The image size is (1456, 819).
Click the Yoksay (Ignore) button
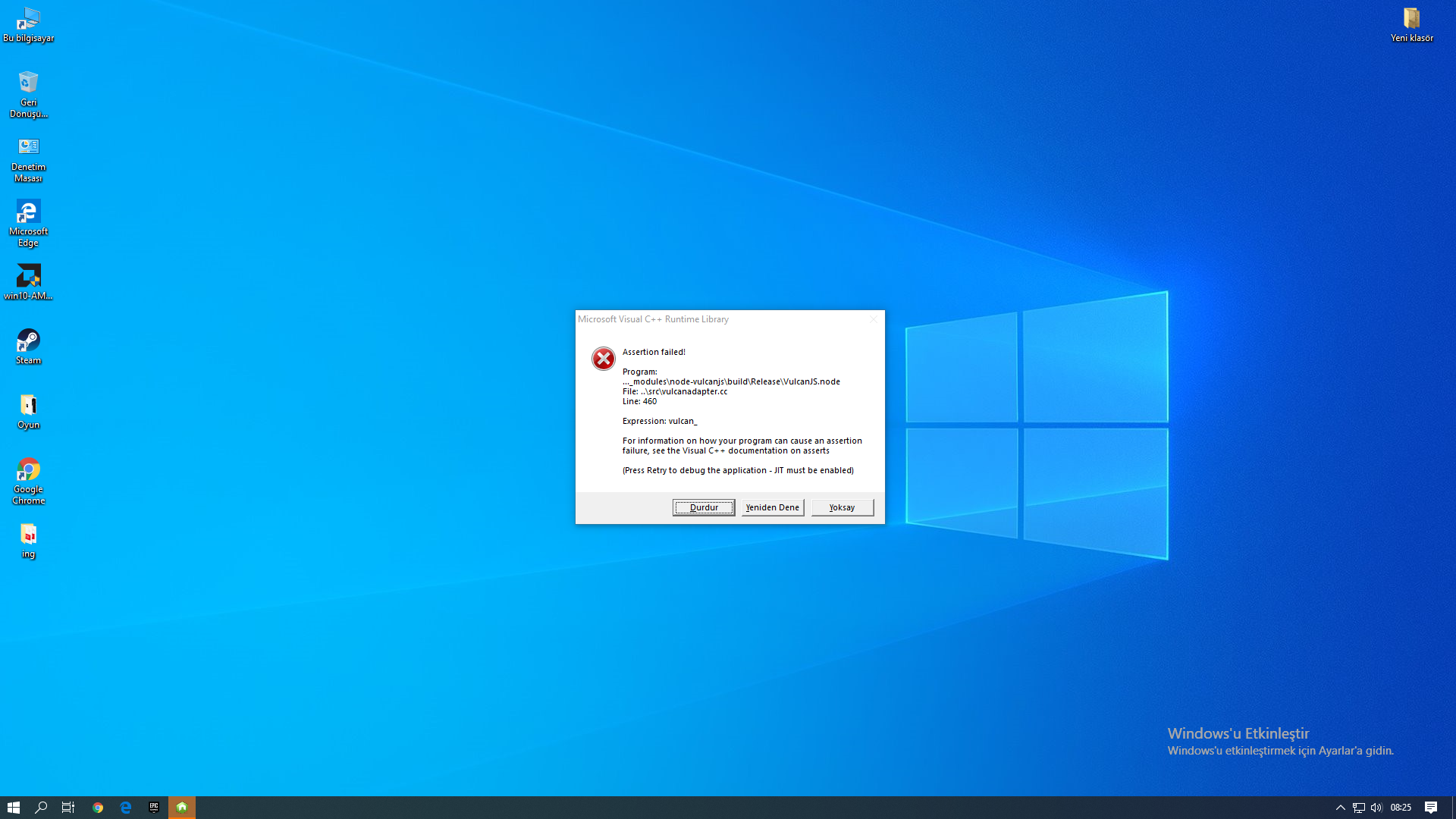(x=842, y=507)
